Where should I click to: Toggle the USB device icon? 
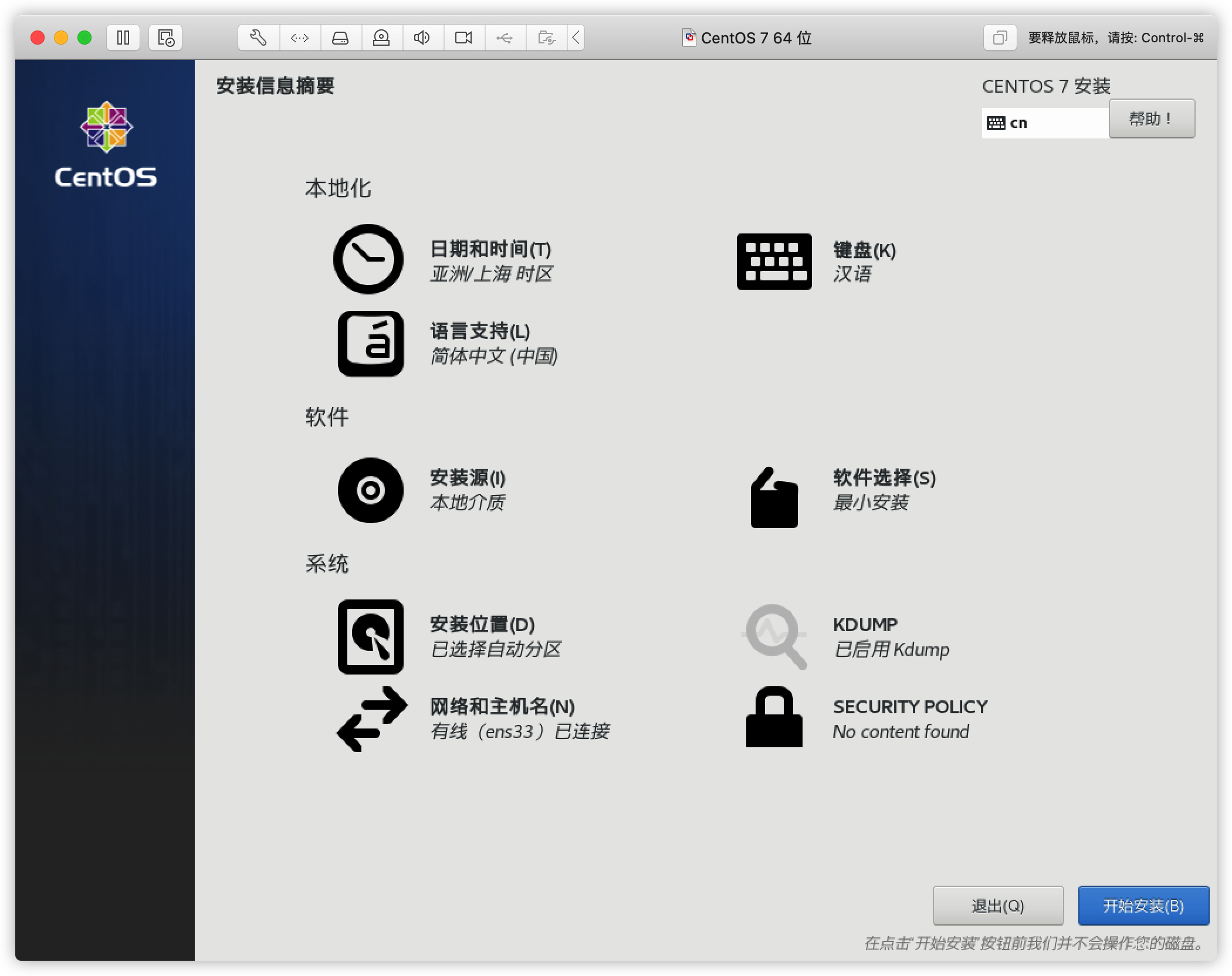click(x=505, y=38)
